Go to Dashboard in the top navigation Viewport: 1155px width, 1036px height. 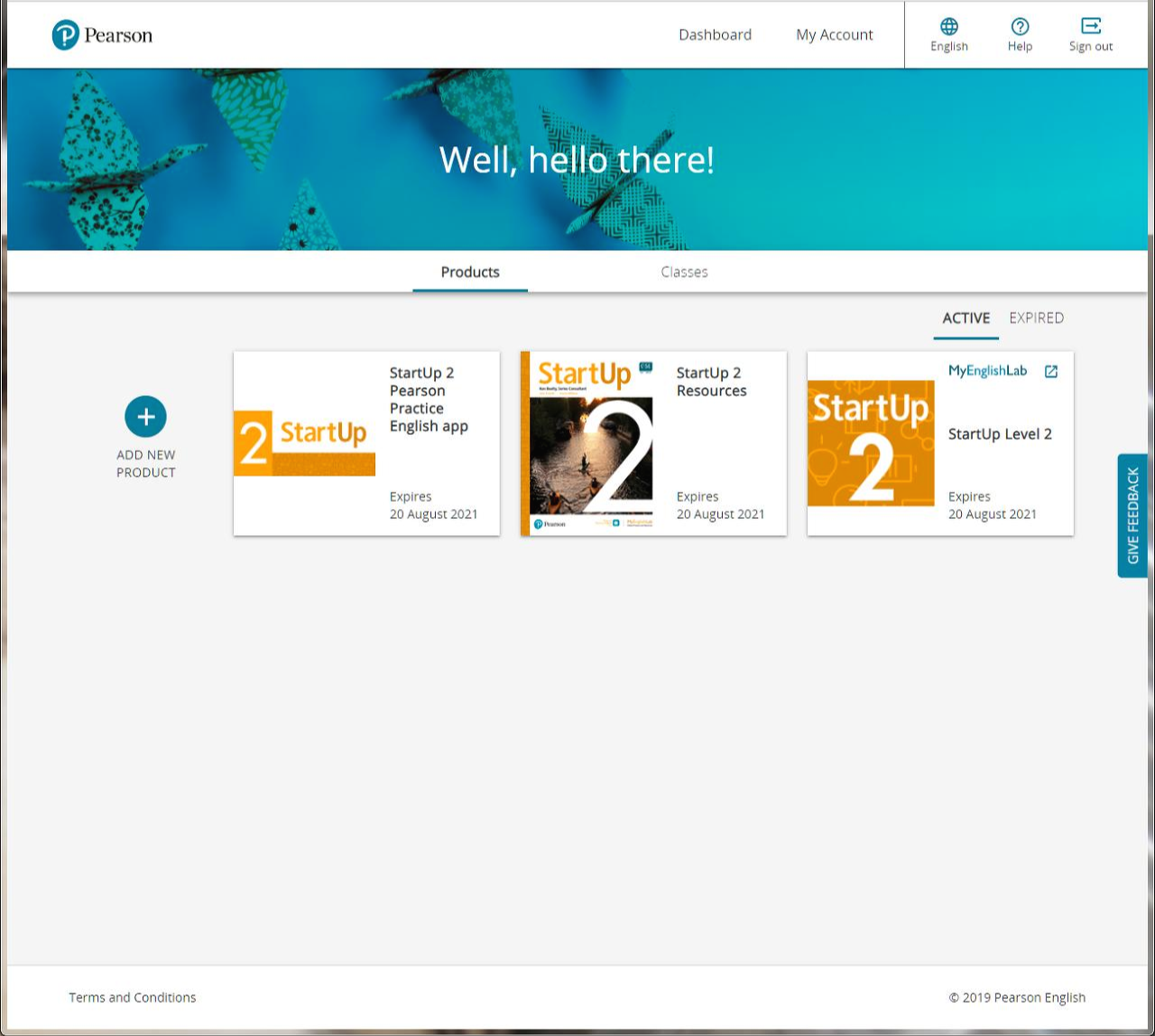[x=715, y=34]
